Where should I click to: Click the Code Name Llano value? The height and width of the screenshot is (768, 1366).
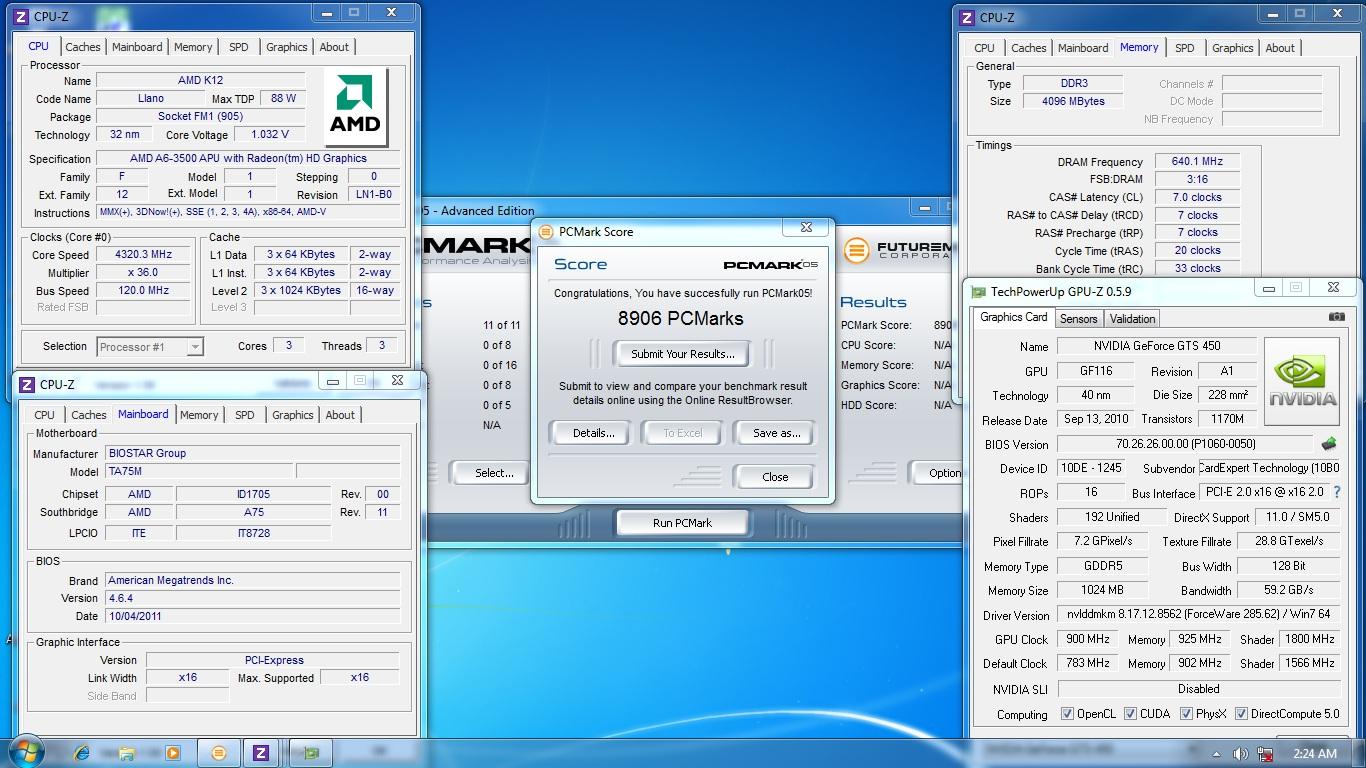click(151, 99)
